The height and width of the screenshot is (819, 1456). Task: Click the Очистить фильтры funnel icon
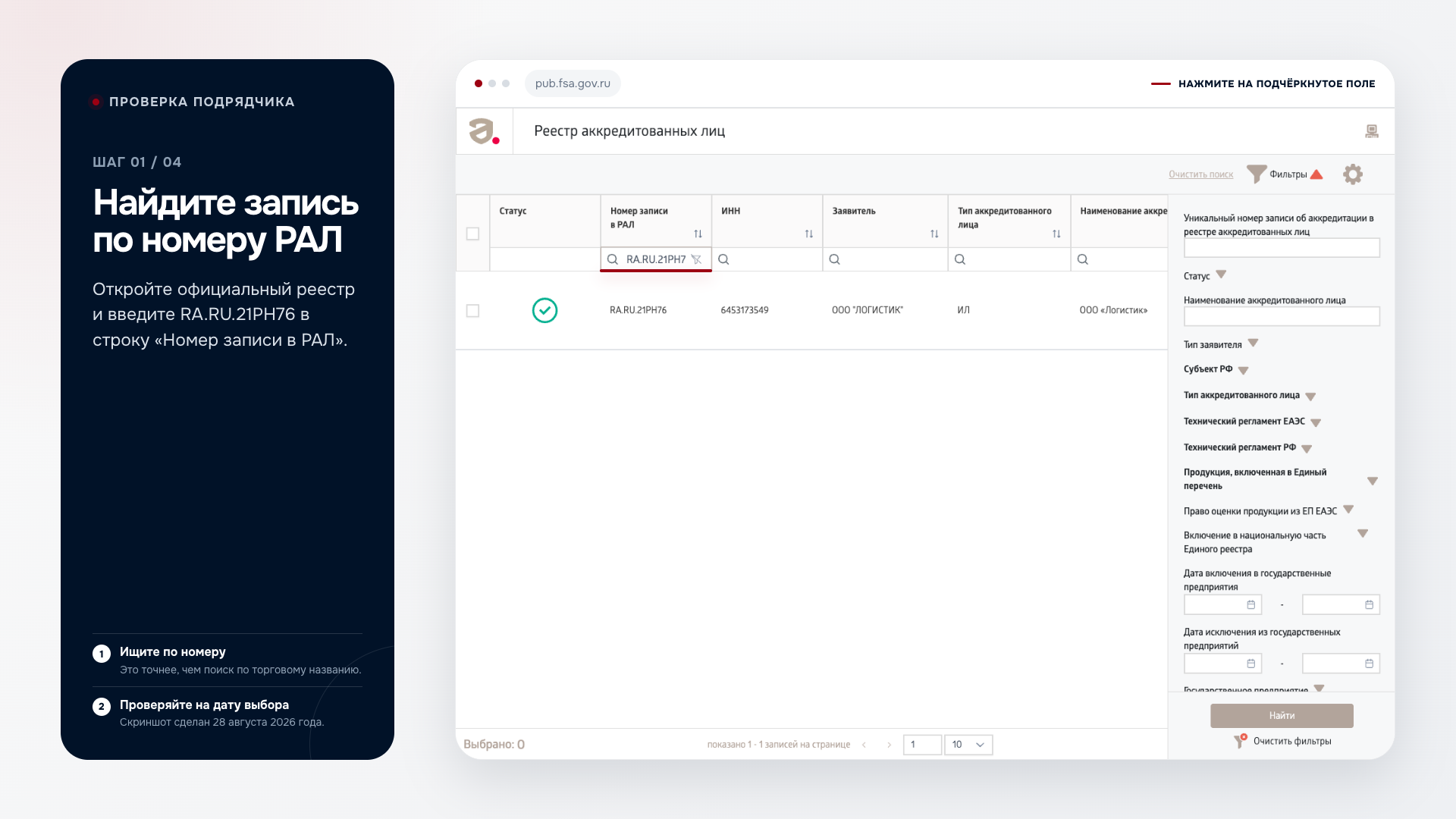[x=1240, y=741]
